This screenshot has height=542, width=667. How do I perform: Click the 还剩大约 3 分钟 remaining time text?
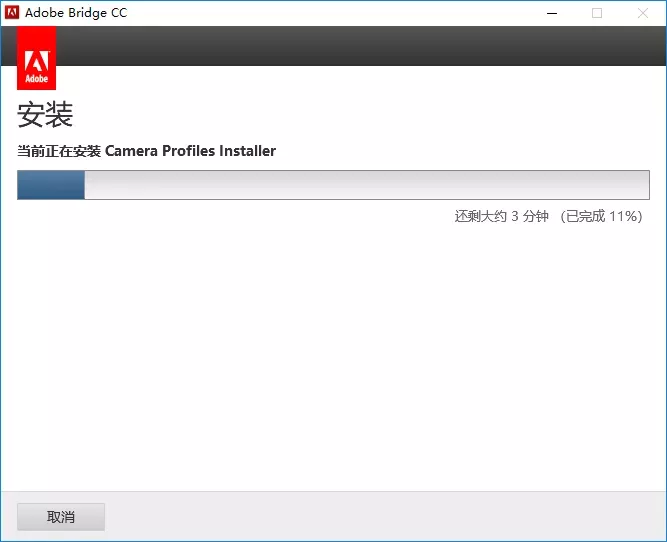[502, 216]
